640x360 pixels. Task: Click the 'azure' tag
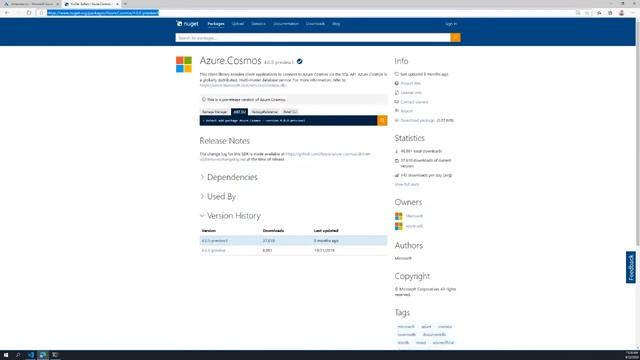pyautogui.click(x=426, y=327)
